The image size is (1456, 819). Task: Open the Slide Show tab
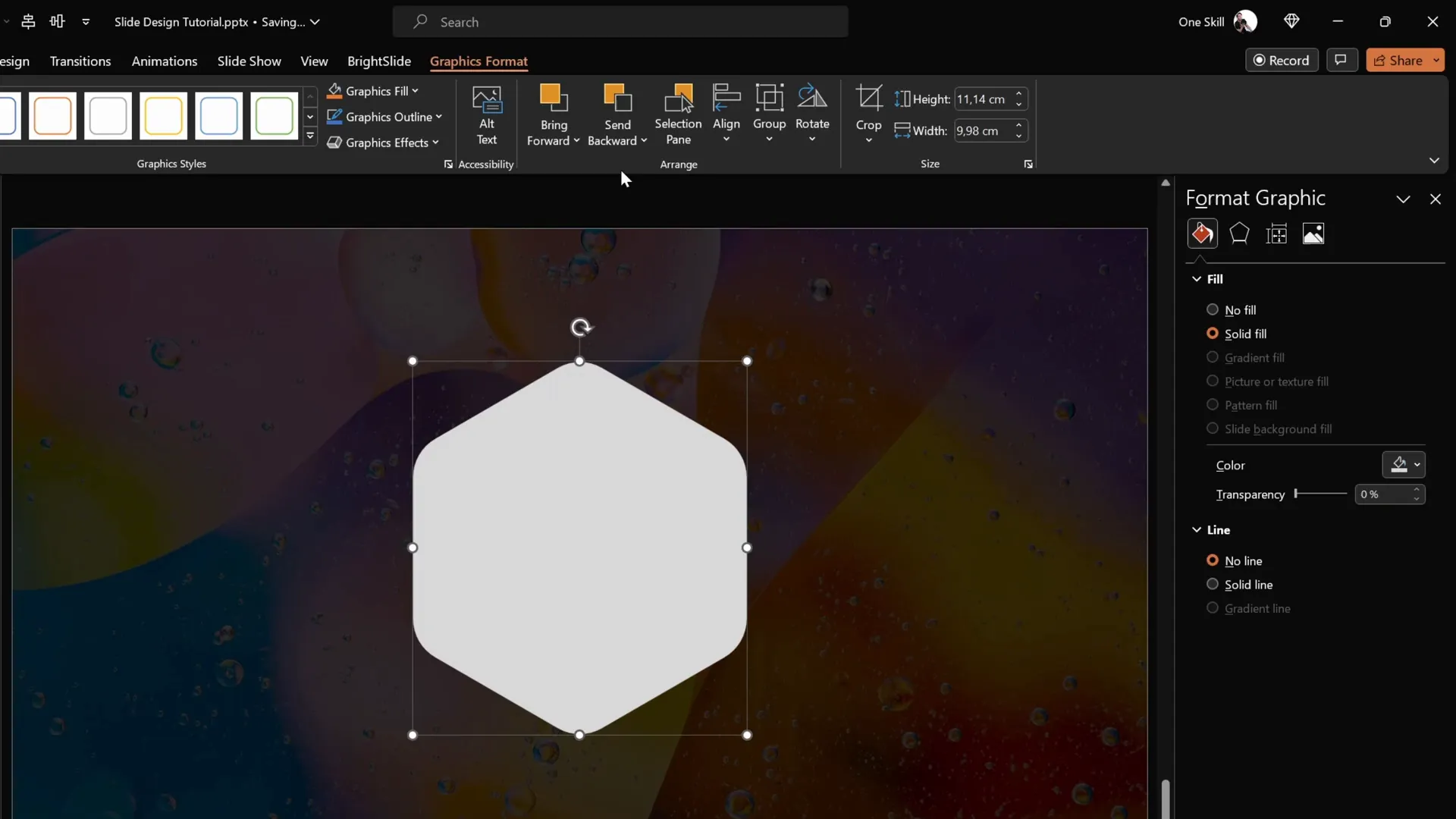249,61
